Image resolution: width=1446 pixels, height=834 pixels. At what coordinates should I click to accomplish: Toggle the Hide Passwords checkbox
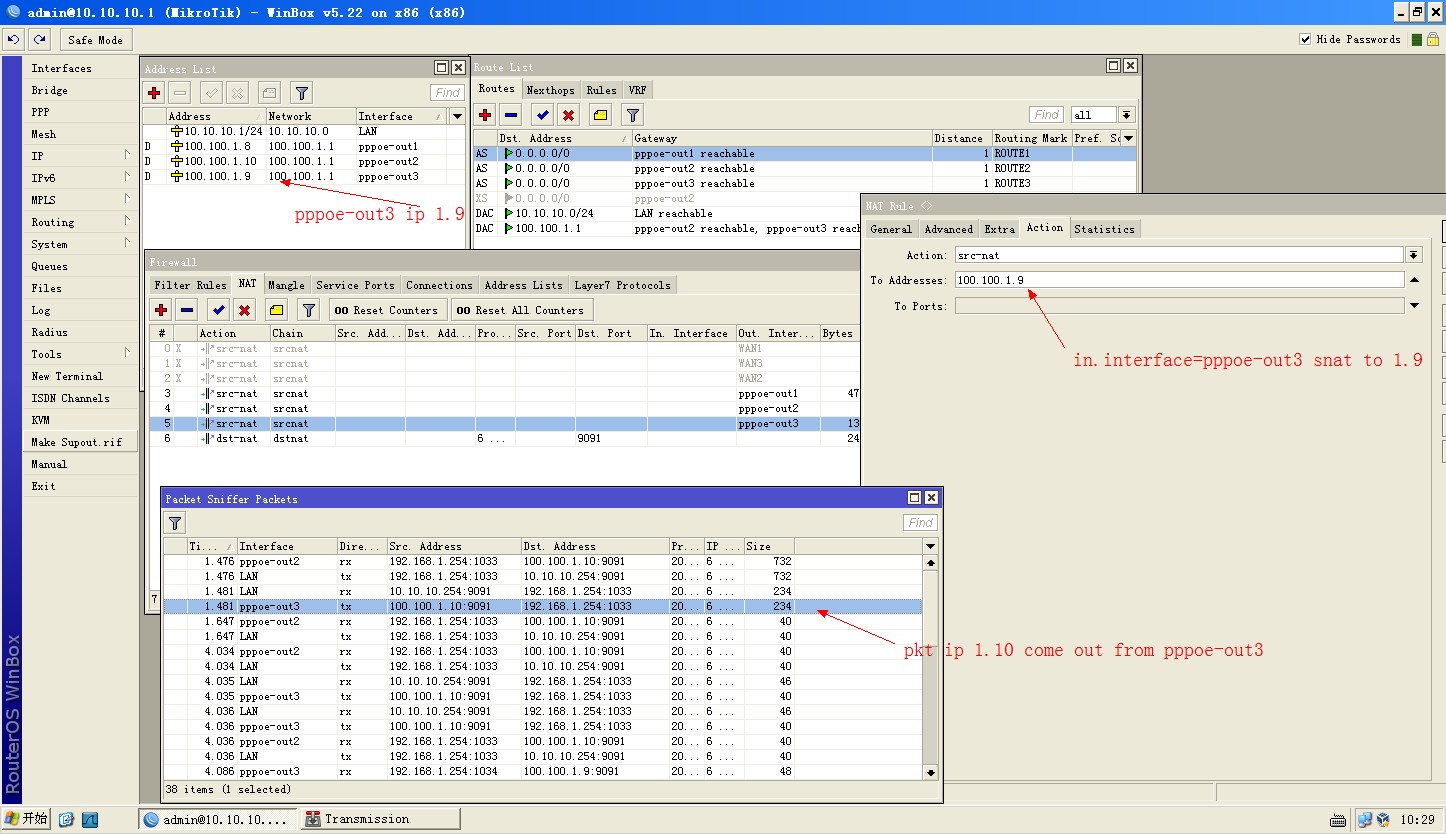pos(1305,40)
